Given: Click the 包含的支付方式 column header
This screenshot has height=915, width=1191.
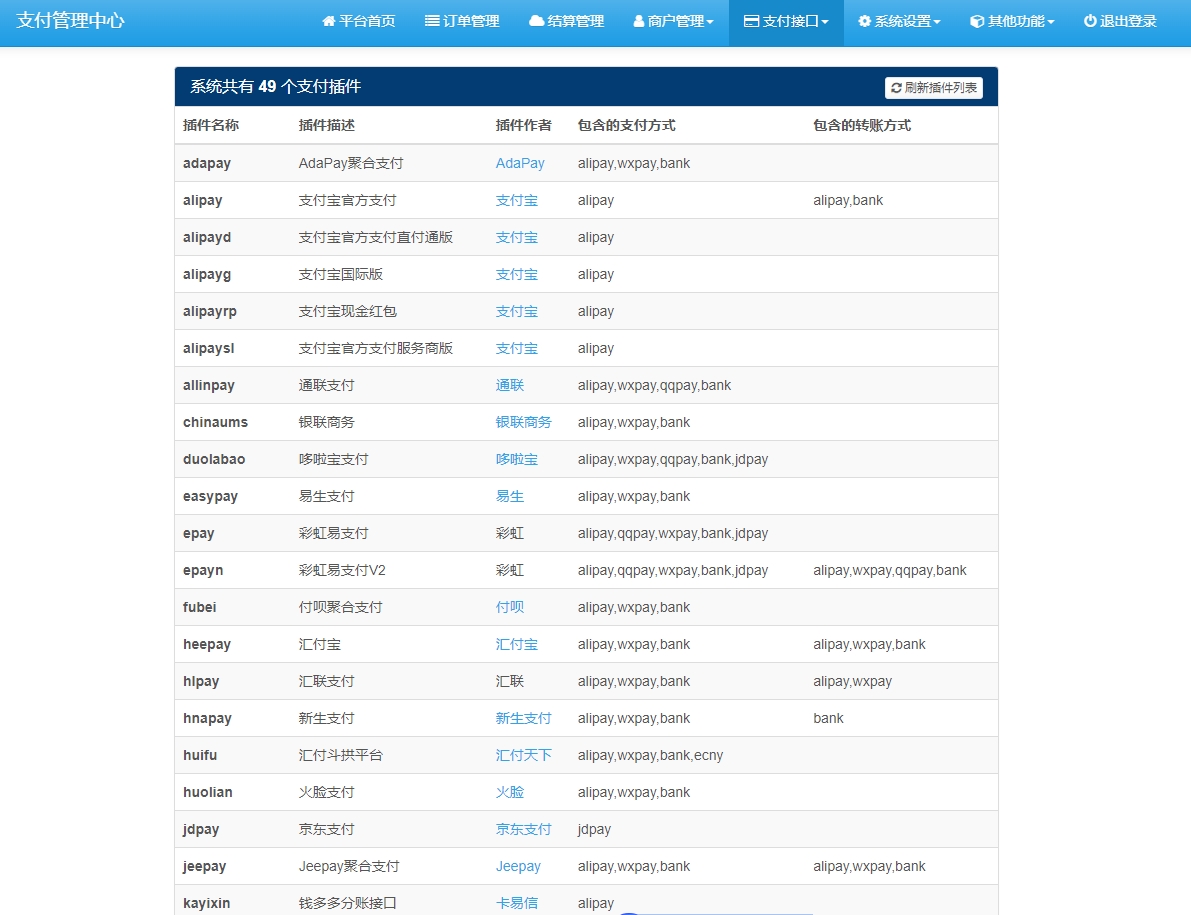Looking at the screenshot, I should 627,125.
